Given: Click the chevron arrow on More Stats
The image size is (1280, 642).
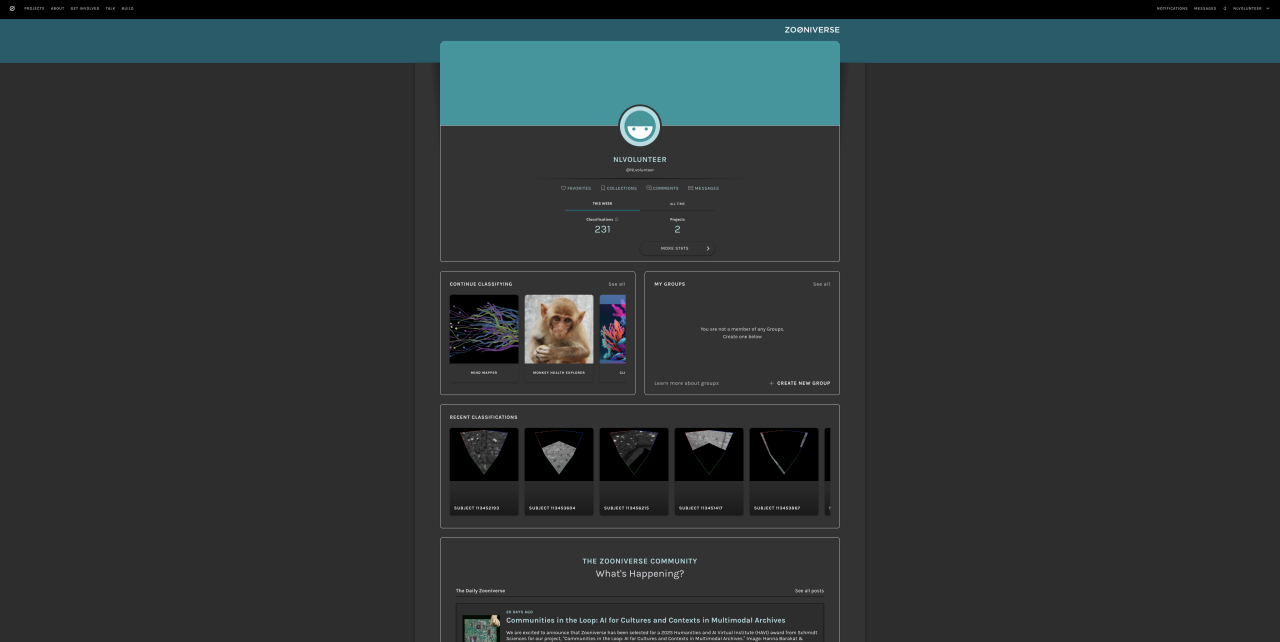Looking at the screenshot, I should 708,248.
